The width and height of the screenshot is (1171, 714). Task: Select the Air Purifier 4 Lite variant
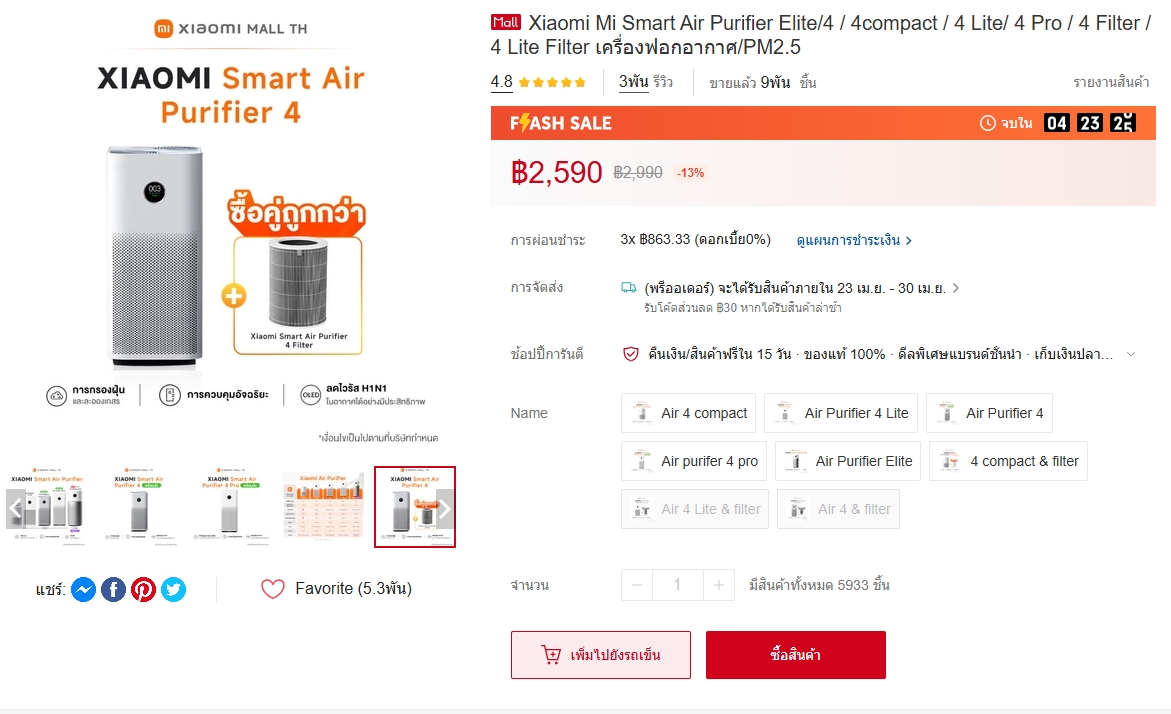[841, 413]
